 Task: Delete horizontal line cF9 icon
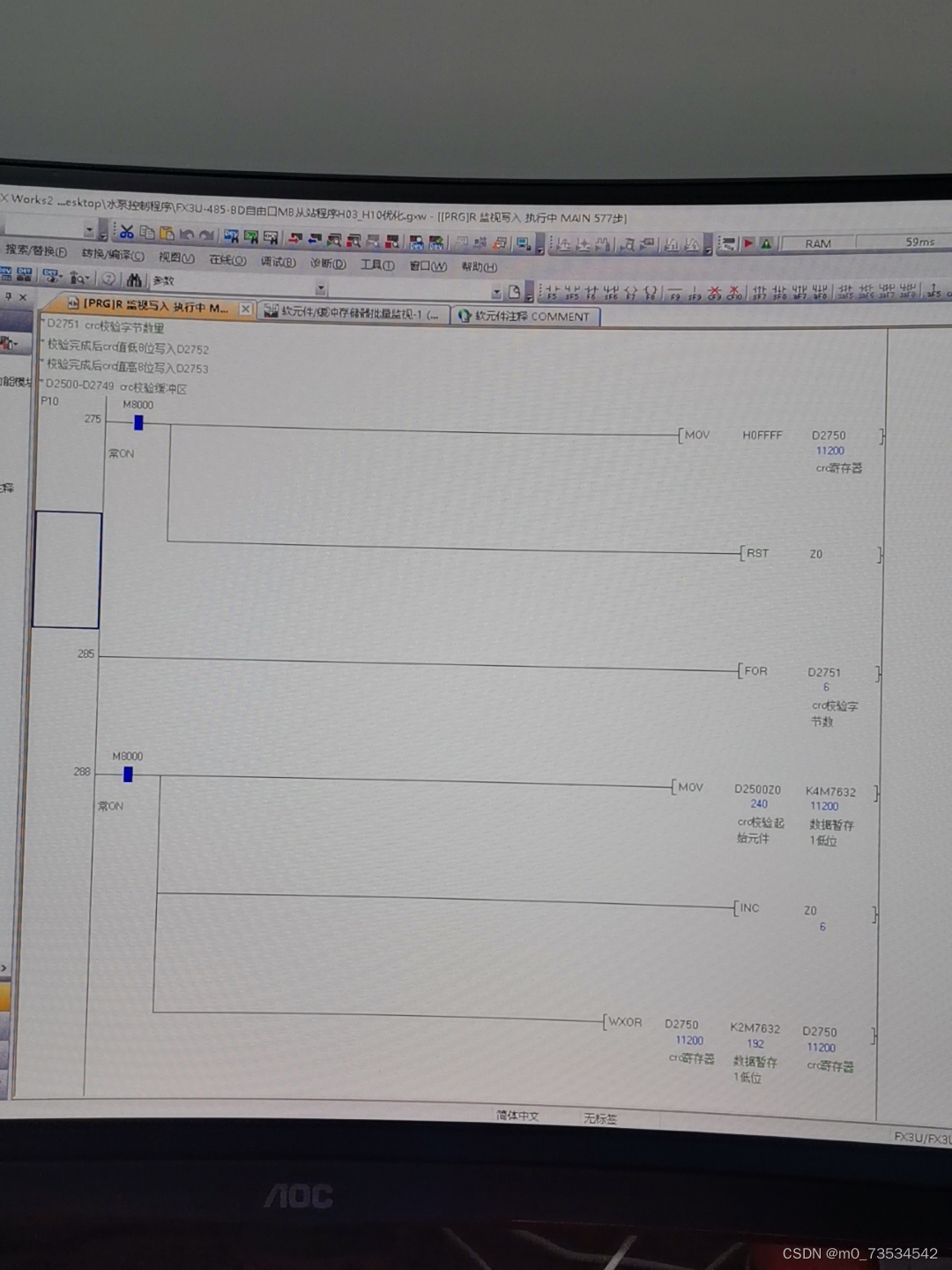pos(714,293)
